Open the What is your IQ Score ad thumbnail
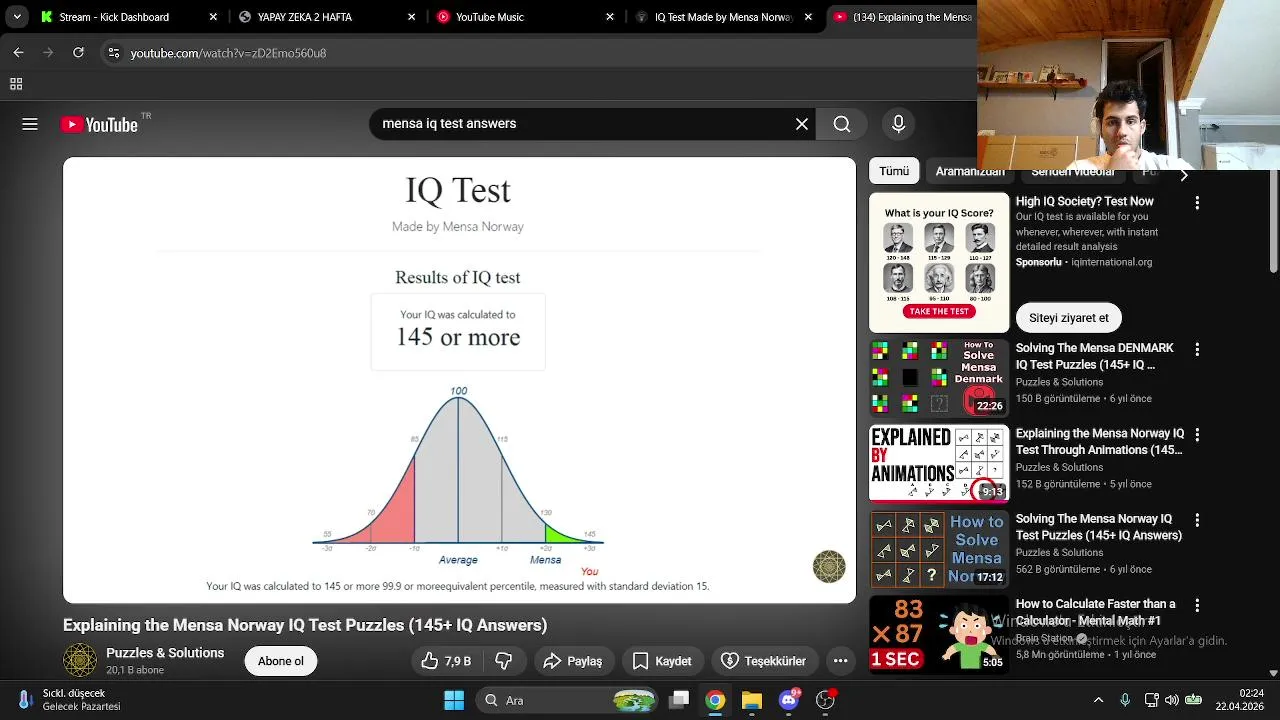 939,263
